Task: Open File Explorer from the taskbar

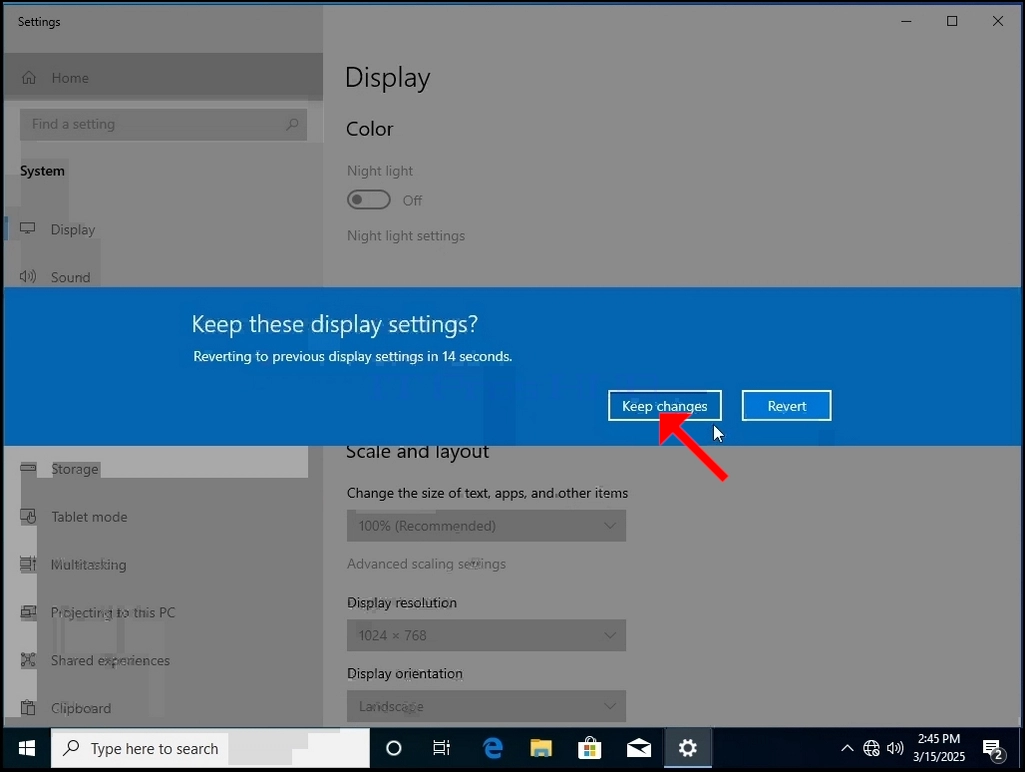Action: [541, 748]
